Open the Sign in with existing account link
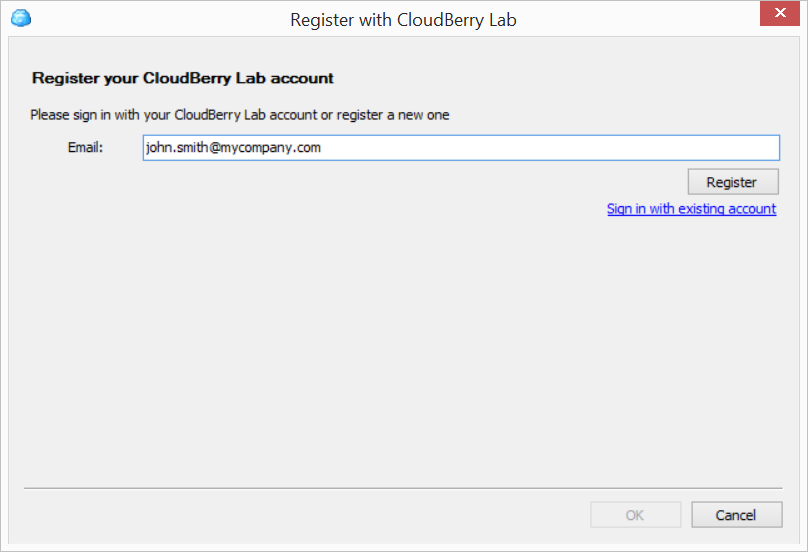Image resolution: width=808 pixels, height=552 pixels. coord(691,209)
